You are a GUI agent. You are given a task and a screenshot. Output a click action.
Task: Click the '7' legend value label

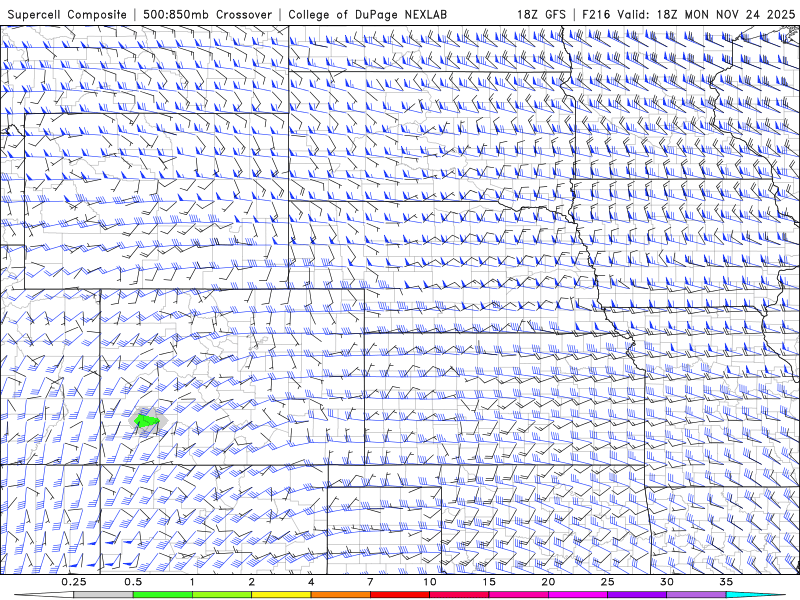click(x=370, y=582)
